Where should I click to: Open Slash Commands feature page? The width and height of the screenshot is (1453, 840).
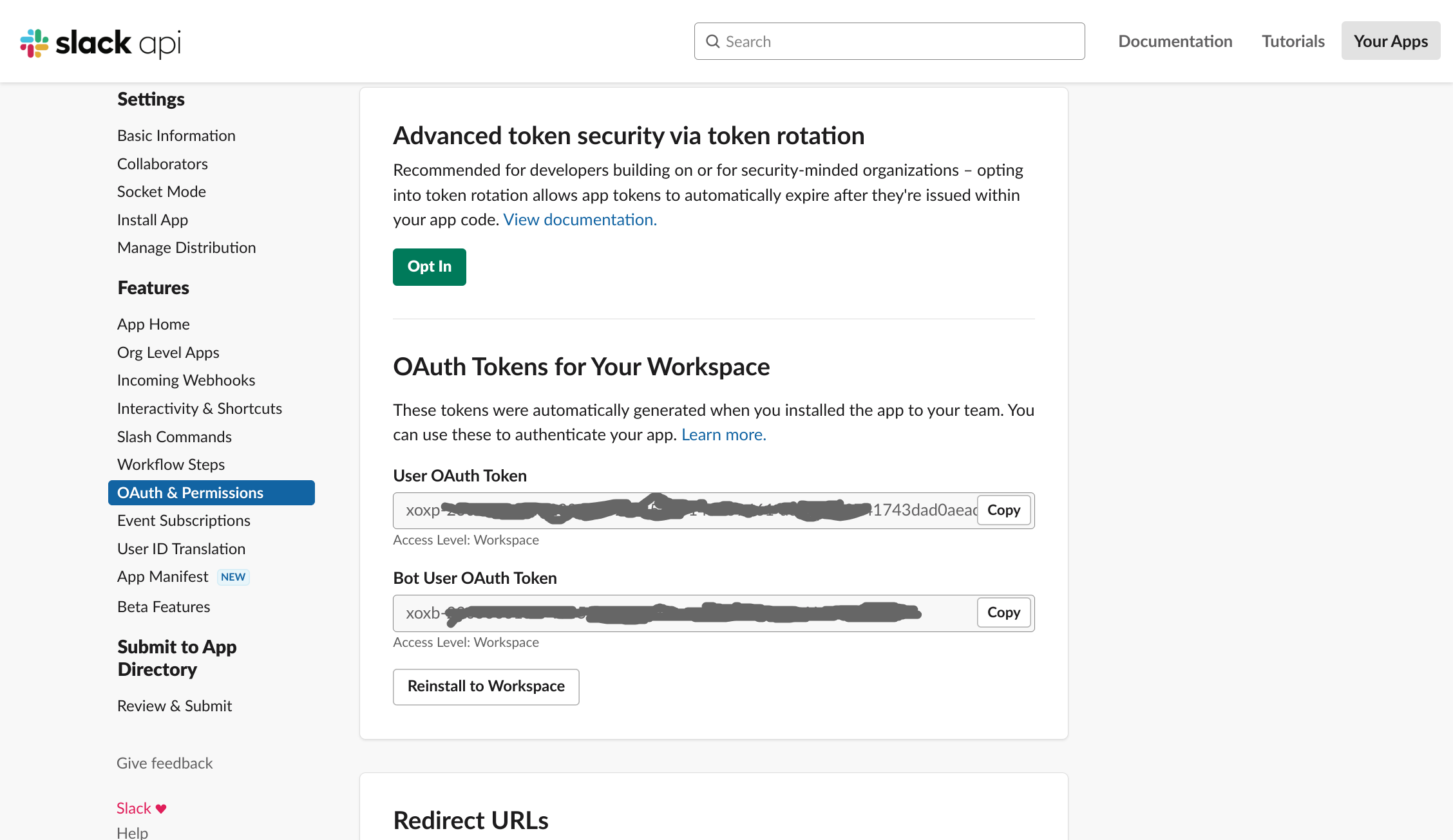[174, 437]
